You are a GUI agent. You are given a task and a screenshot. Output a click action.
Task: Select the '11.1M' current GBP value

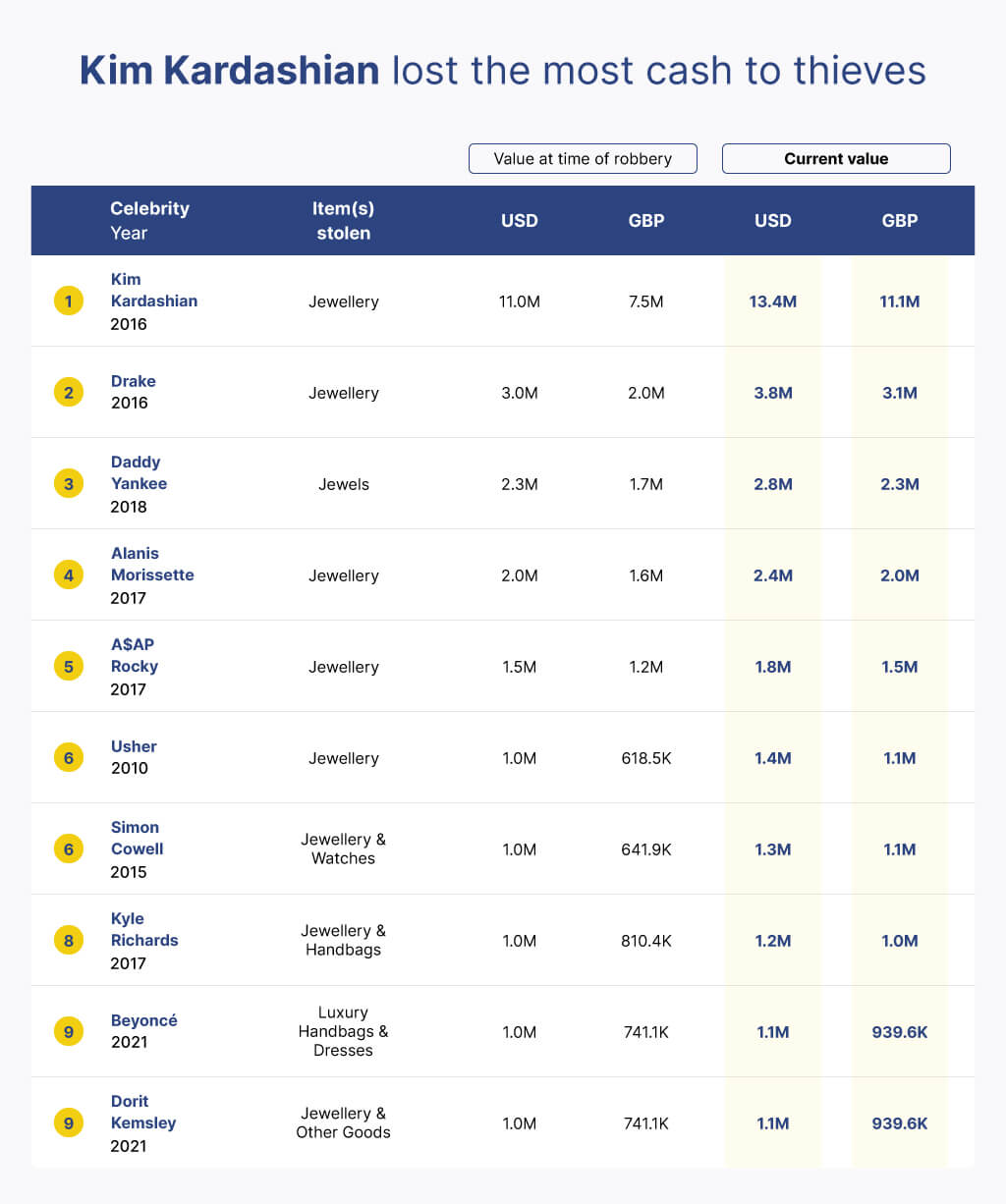900,301
